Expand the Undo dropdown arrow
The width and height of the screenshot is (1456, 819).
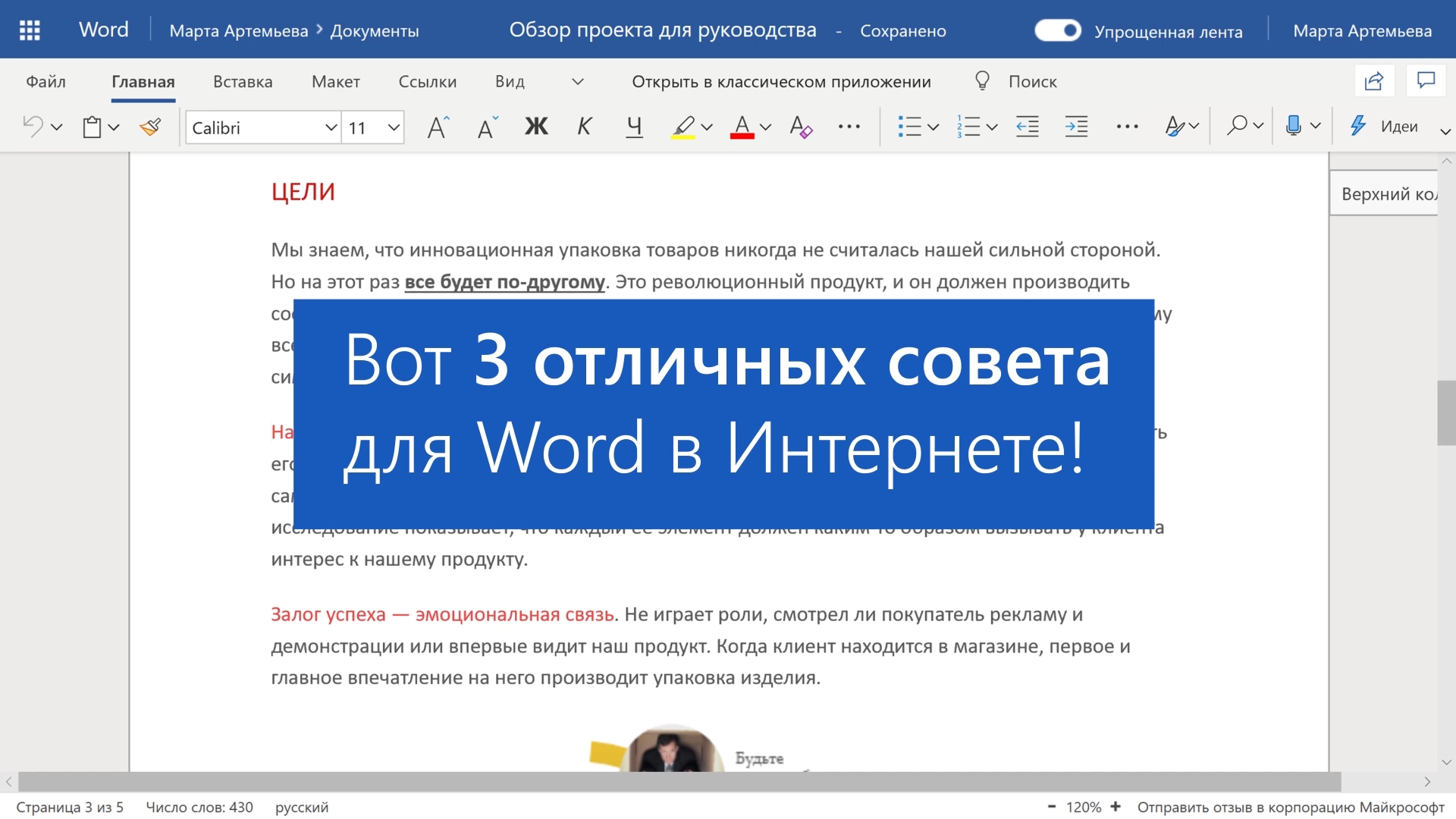point(56,127)
